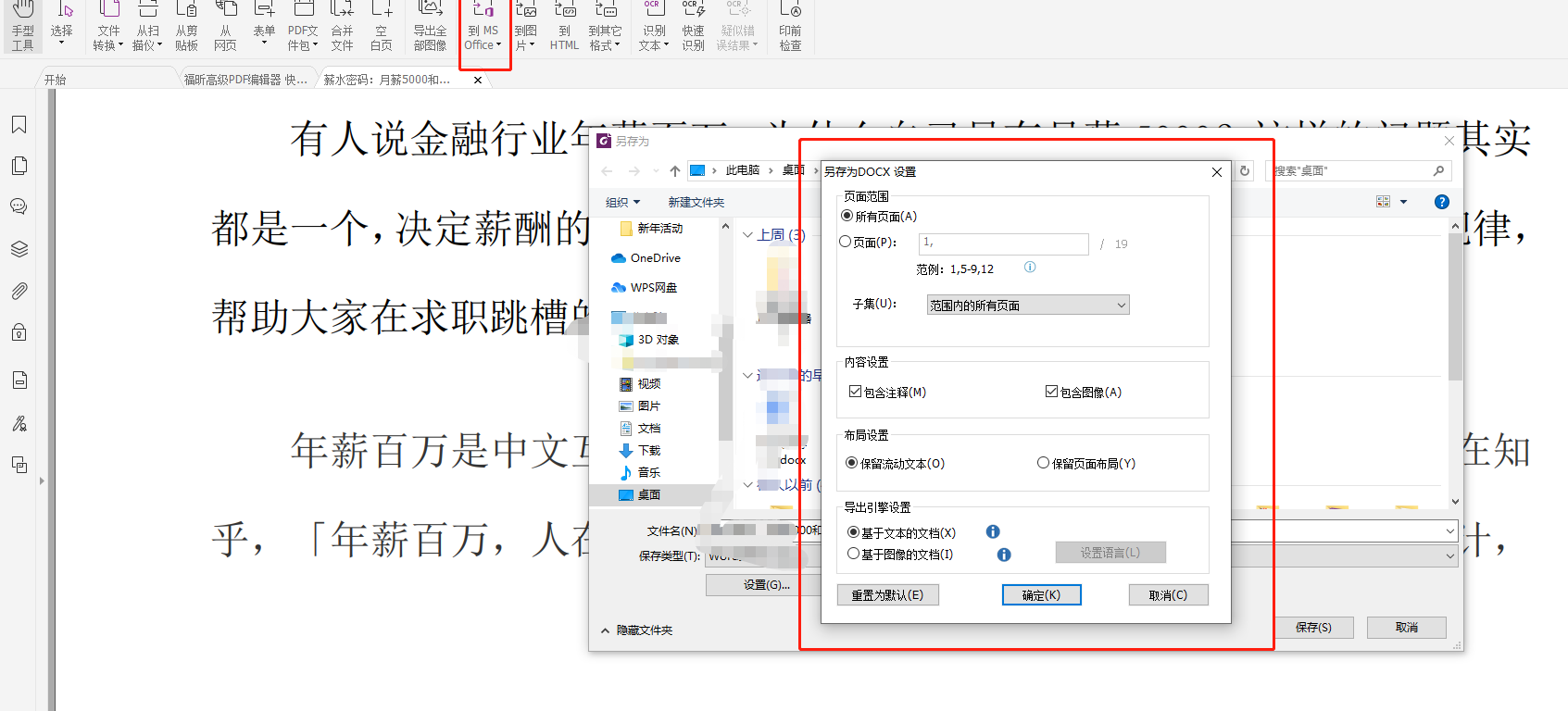
Task: Click the PDF Portfolio (PDF文件包) tool
Action: 303,28
